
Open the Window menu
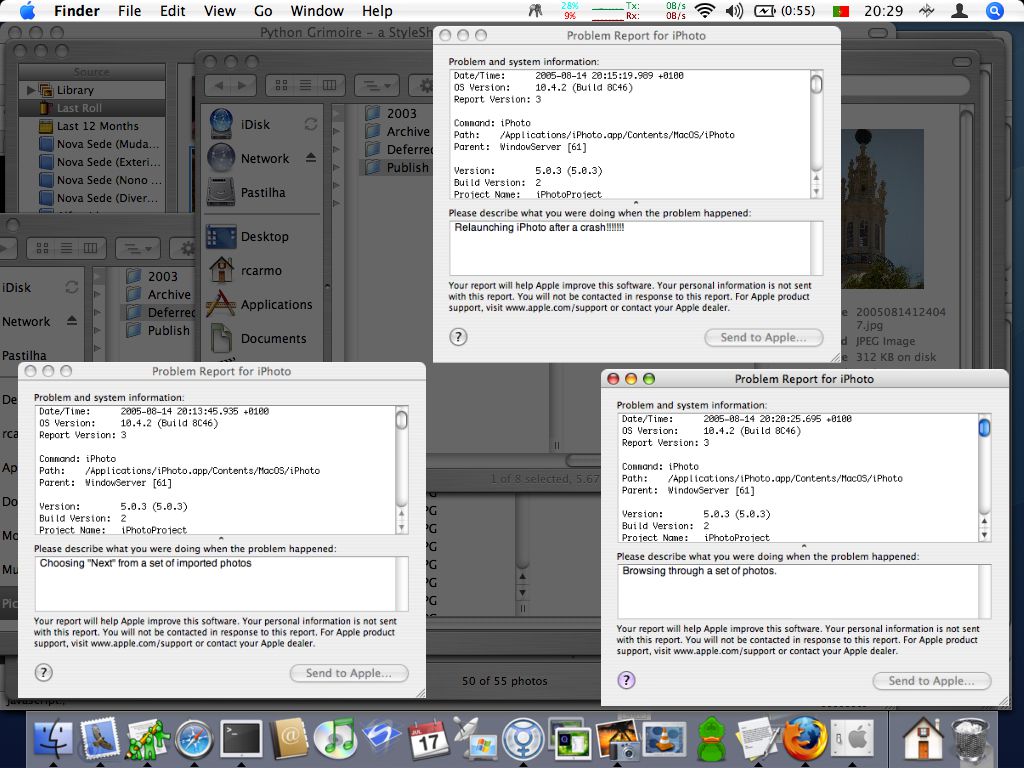pos(317,11)
